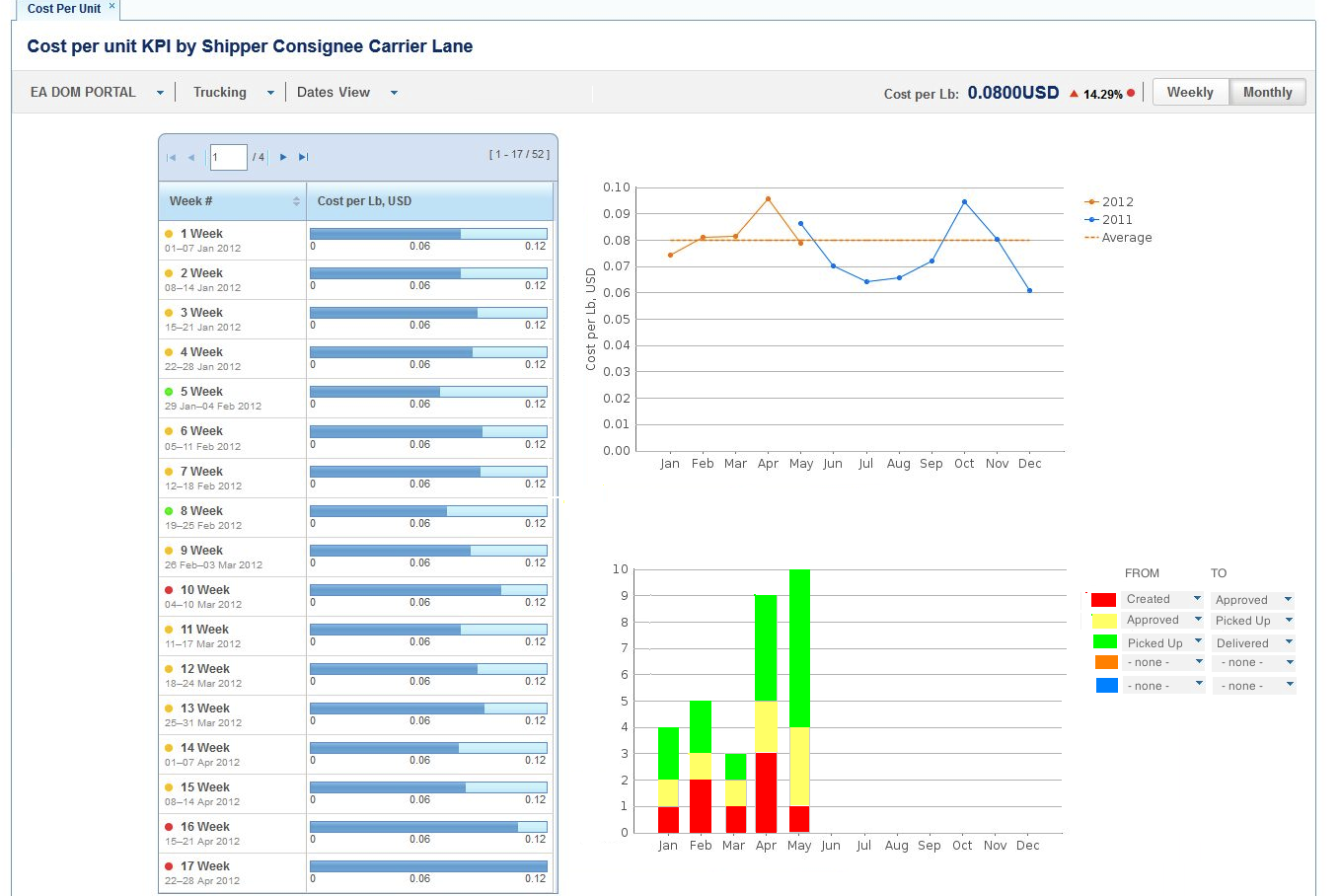Open the orange row FROM none dropdown
The height and width of the screenshot is (896, 1340).
(1163, 662)
